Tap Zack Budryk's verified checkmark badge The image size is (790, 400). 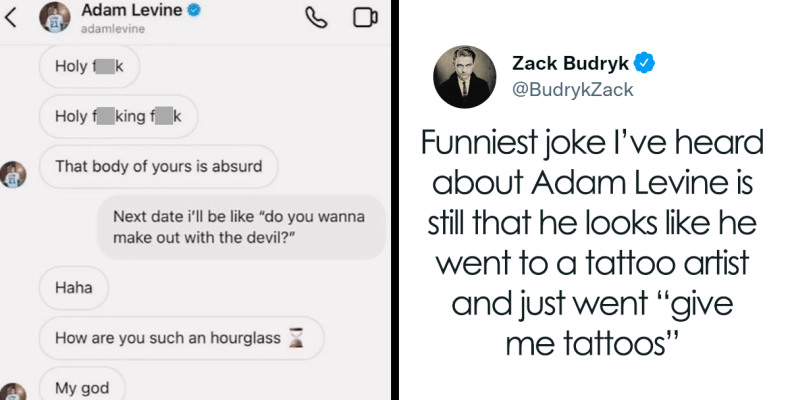[x=647, y=64]
